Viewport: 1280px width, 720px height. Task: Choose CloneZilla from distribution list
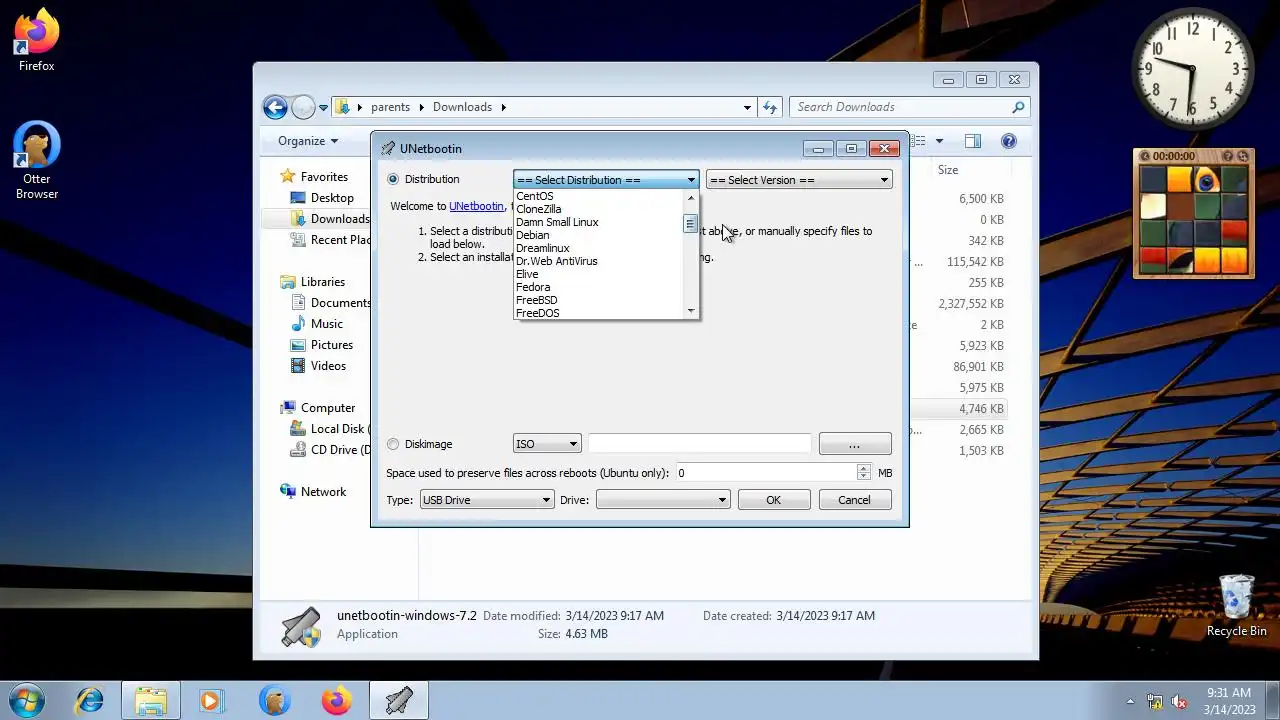pyautogui.click(x=599, y=209)
